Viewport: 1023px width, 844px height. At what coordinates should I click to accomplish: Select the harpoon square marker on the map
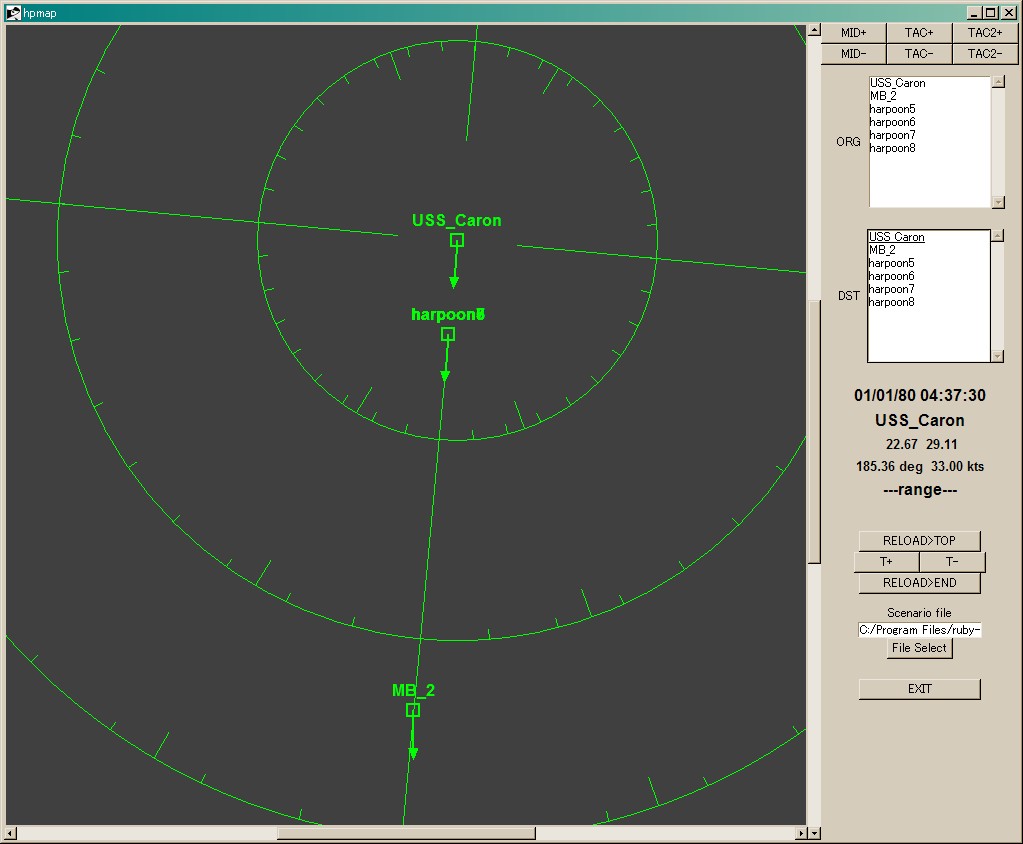[448, 334]
